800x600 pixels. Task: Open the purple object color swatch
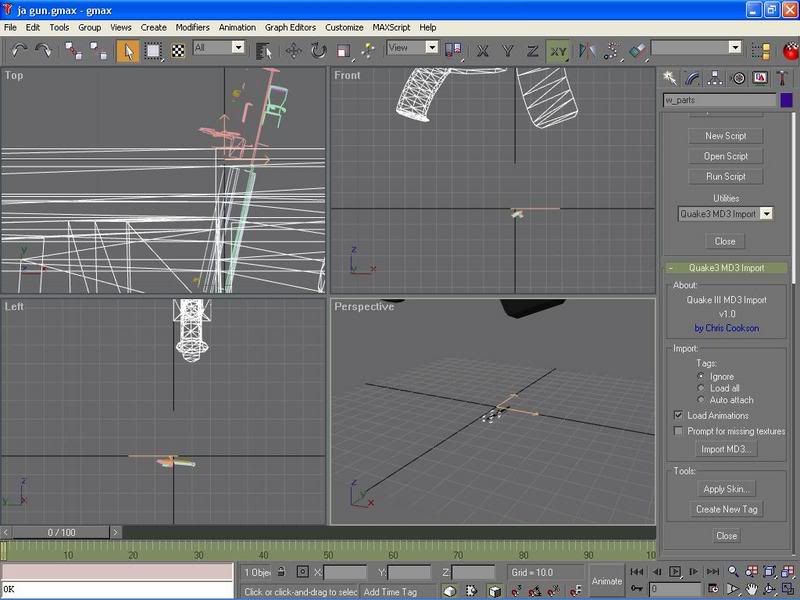coord(786,100)
